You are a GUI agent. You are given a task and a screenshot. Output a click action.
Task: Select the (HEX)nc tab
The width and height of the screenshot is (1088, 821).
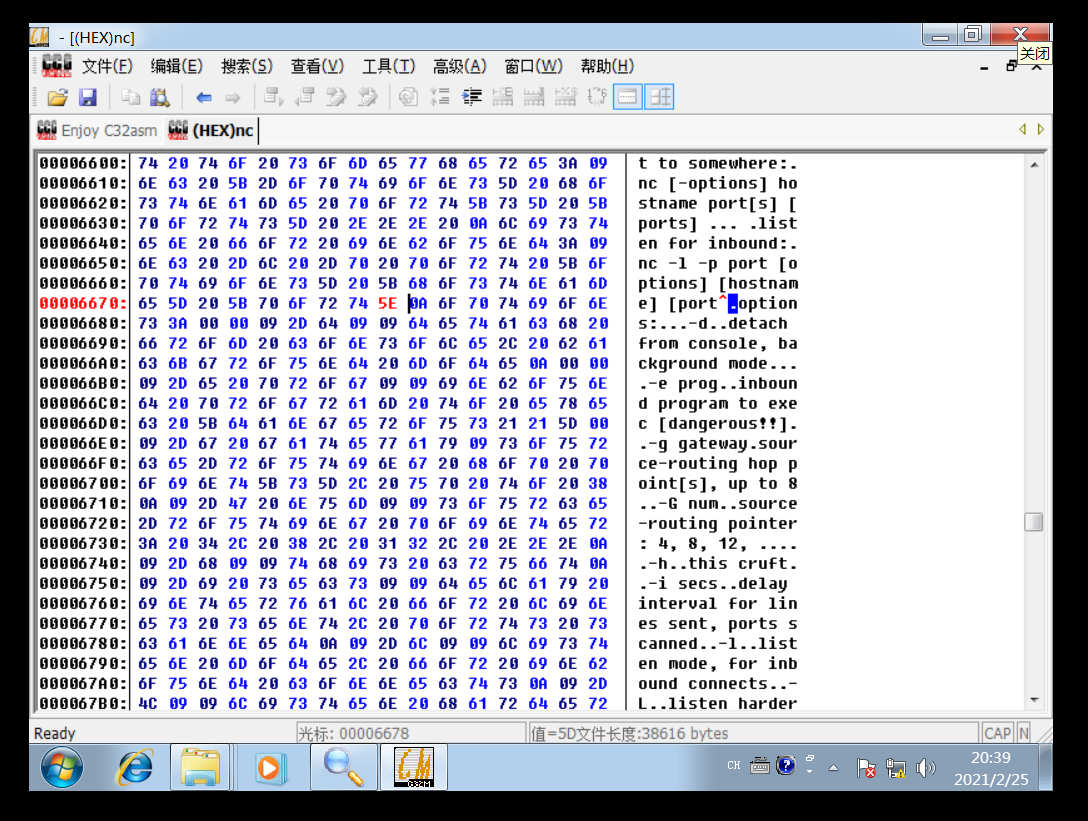pyautogui.click(x=212, y=130)
